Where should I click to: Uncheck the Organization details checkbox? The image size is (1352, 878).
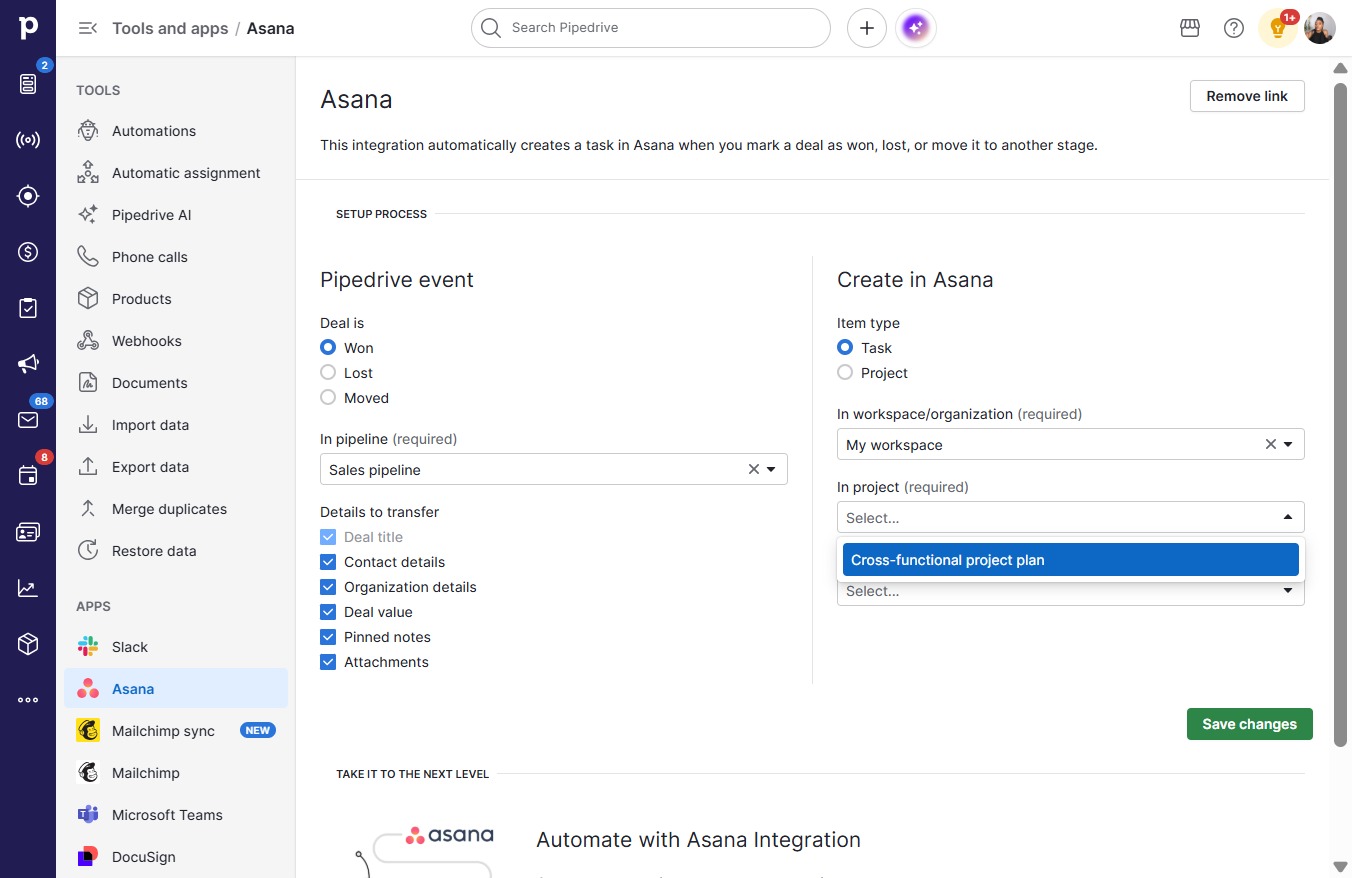(328, 587)
